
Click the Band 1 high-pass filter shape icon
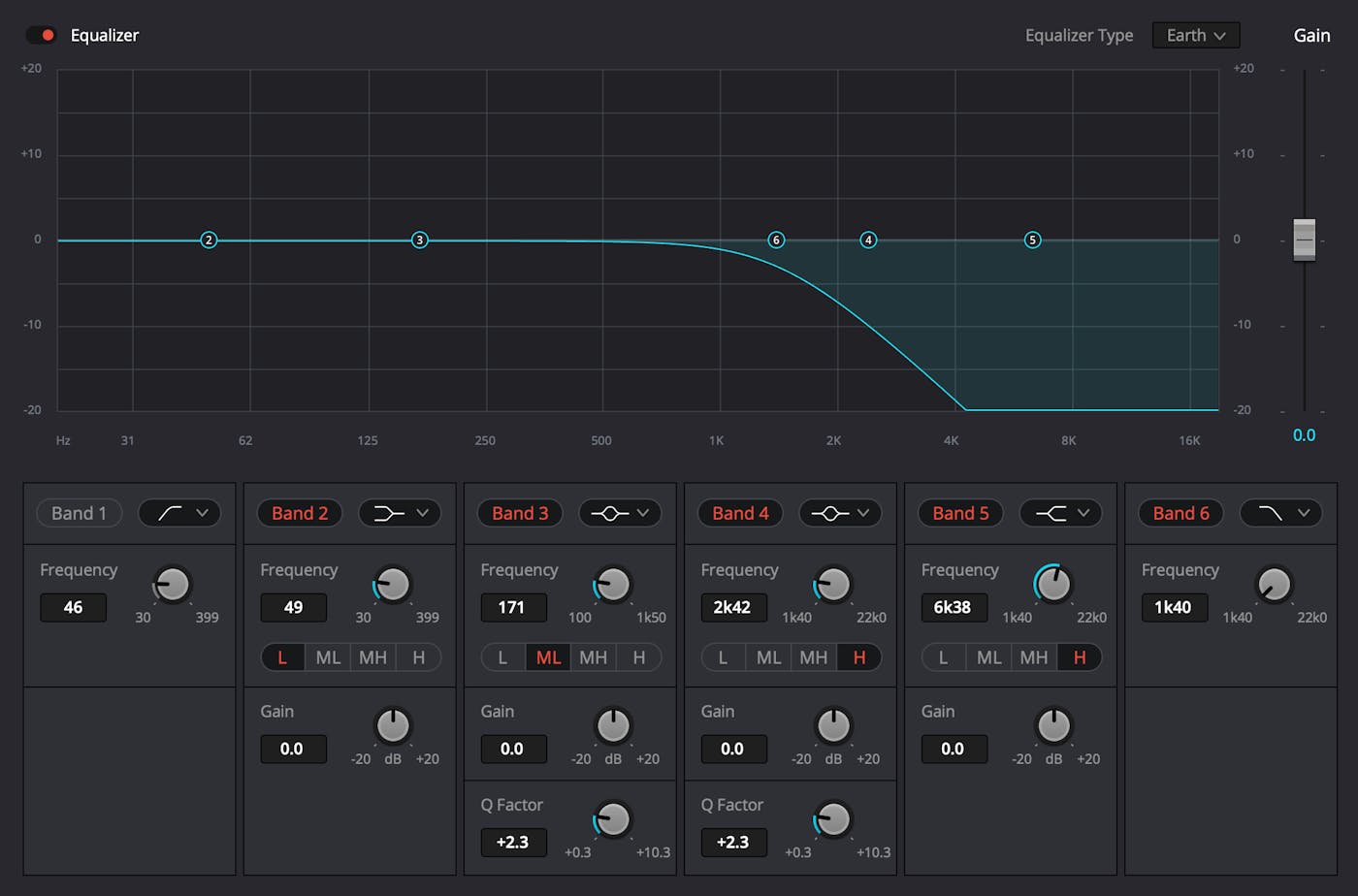pyautogui.click(x=172, y=513)
